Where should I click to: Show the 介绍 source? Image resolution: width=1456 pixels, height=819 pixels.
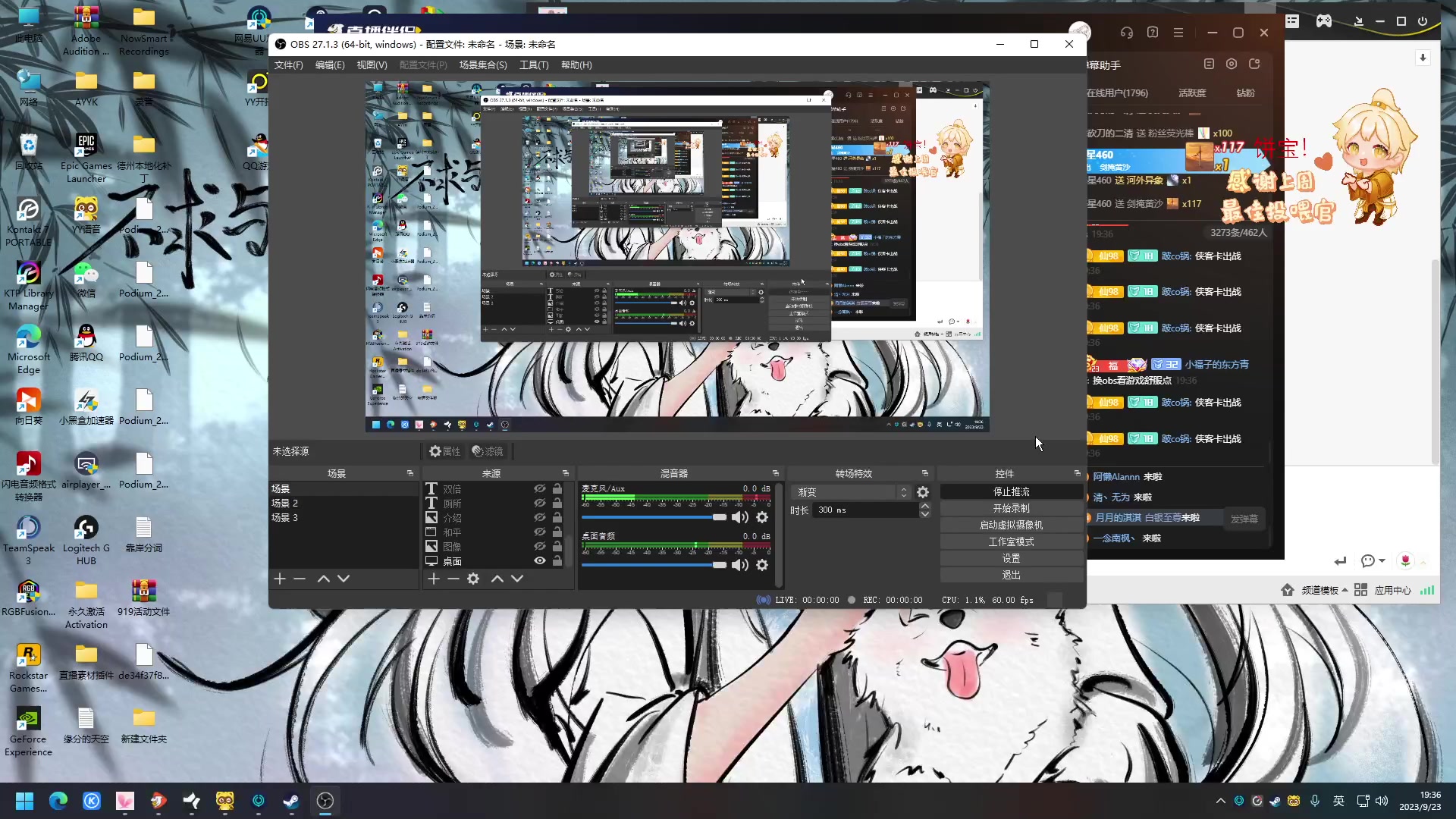pyautogui.click(x=540, y=518)
